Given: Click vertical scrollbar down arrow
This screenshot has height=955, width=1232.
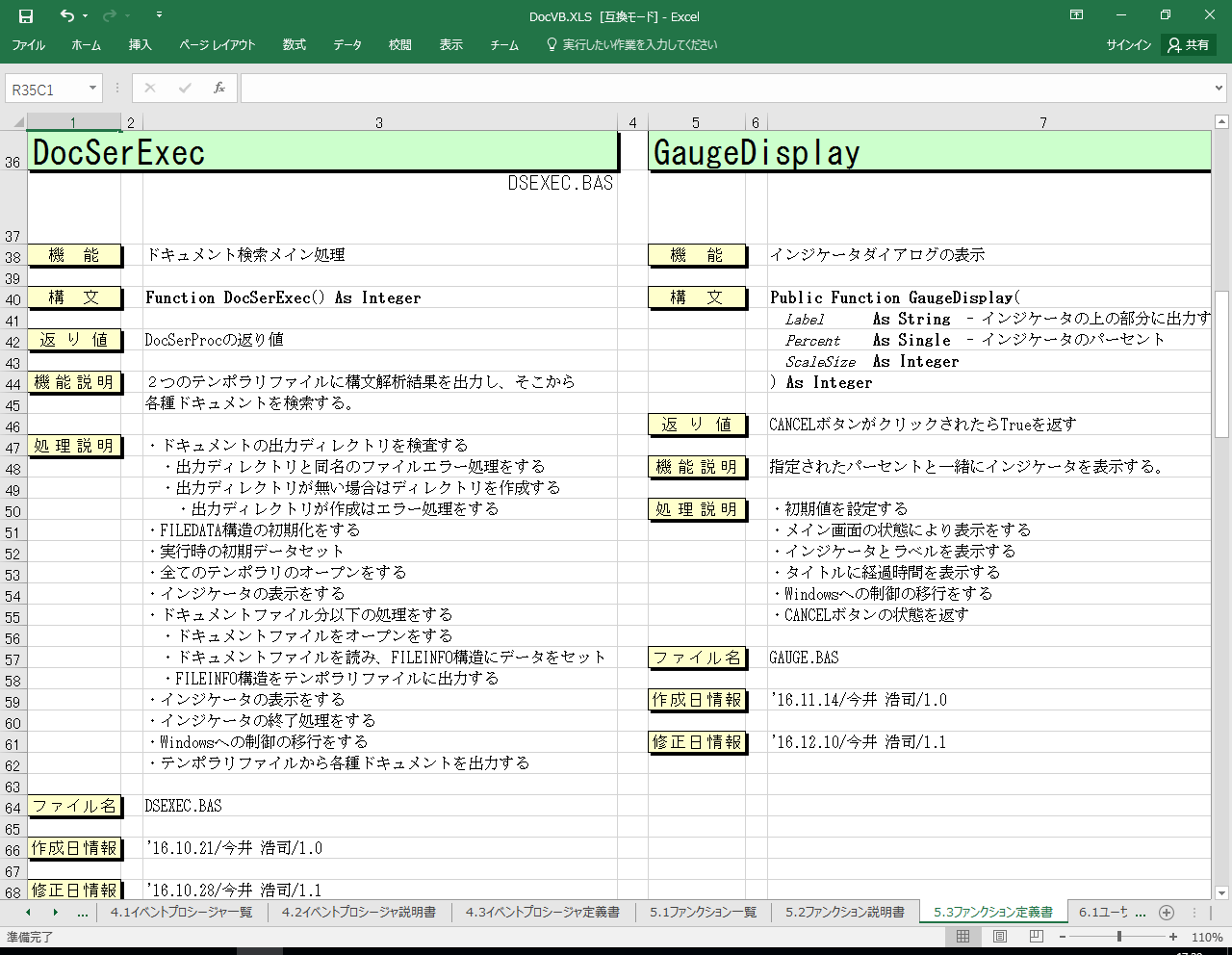Looking at the screenshot, I should click(1221, 892).
